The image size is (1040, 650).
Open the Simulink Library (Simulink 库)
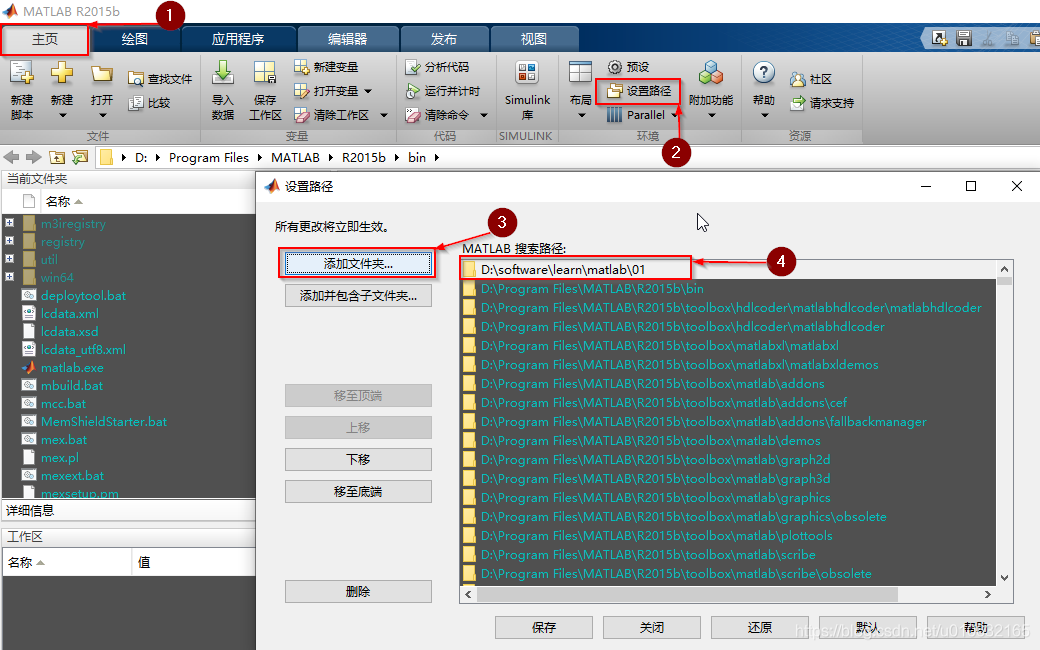(x=527, y=90)
